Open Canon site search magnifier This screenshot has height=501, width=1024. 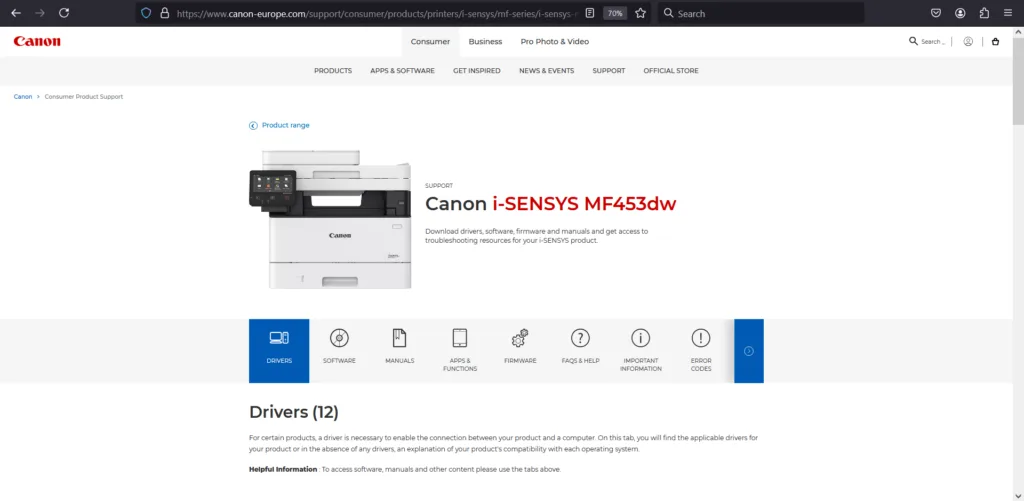point(913,41)
